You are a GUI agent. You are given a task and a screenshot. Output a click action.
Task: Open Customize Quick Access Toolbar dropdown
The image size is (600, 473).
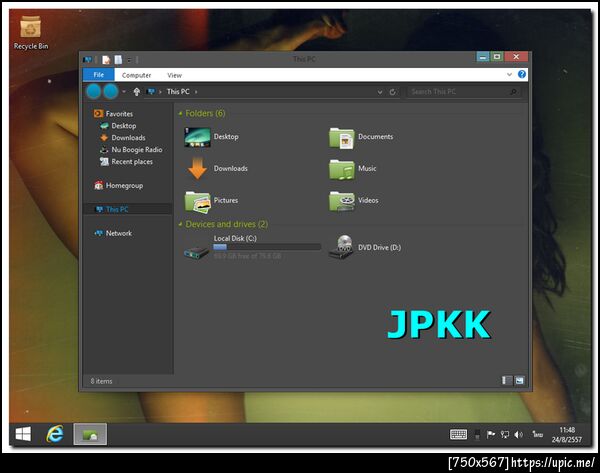tap(129, 60)
